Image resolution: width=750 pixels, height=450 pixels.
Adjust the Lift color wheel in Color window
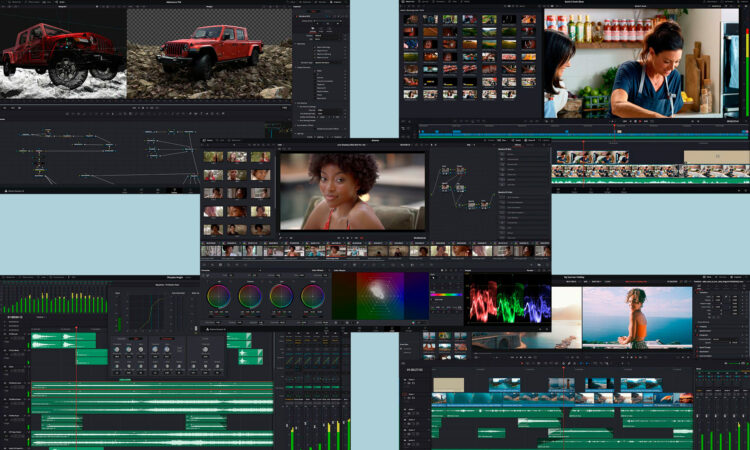coord(219,296)
